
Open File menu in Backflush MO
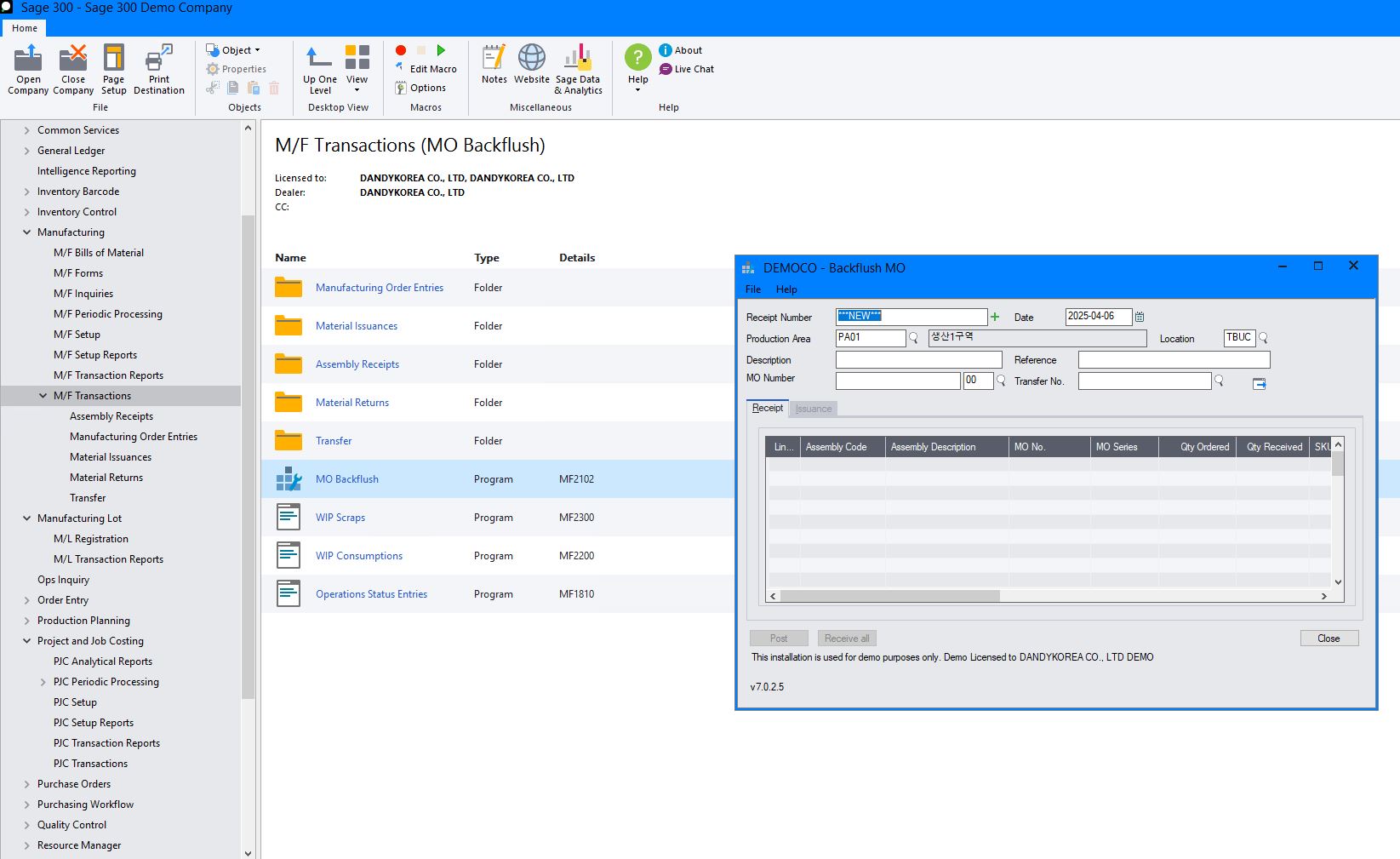[x=753, y=289]
